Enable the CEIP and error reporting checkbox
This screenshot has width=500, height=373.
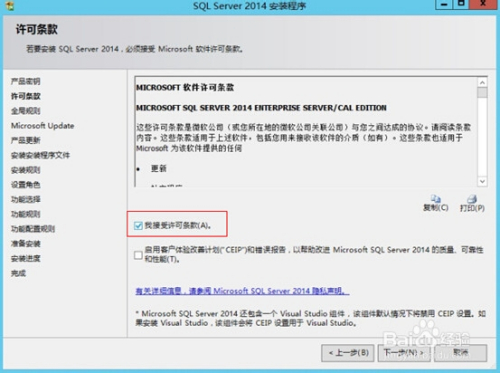(138, 255)
